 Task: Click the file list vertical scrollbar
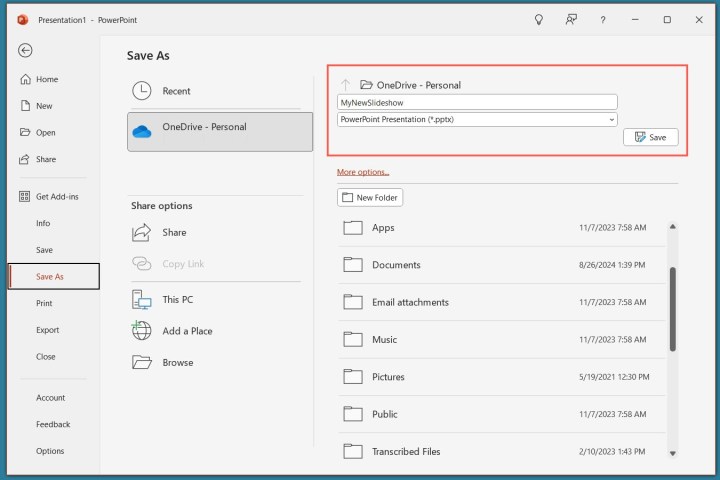pyautogui.click(x=673, y=308)
